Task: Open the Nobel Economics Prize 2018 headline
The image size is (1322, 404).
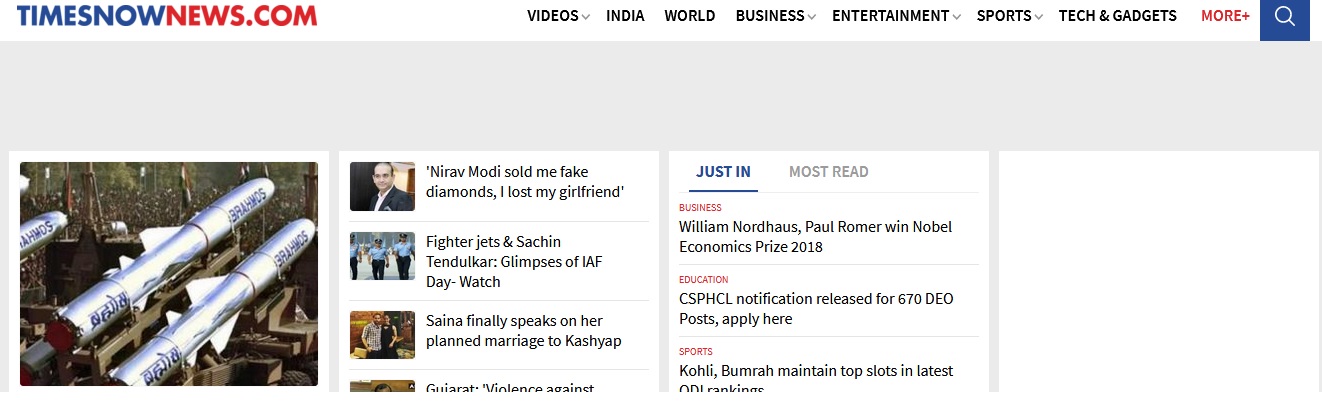Action: 815,237
